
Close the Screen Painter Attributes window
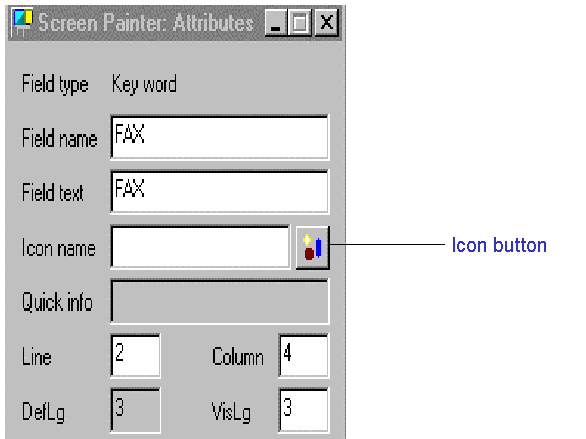click(327, 23)
